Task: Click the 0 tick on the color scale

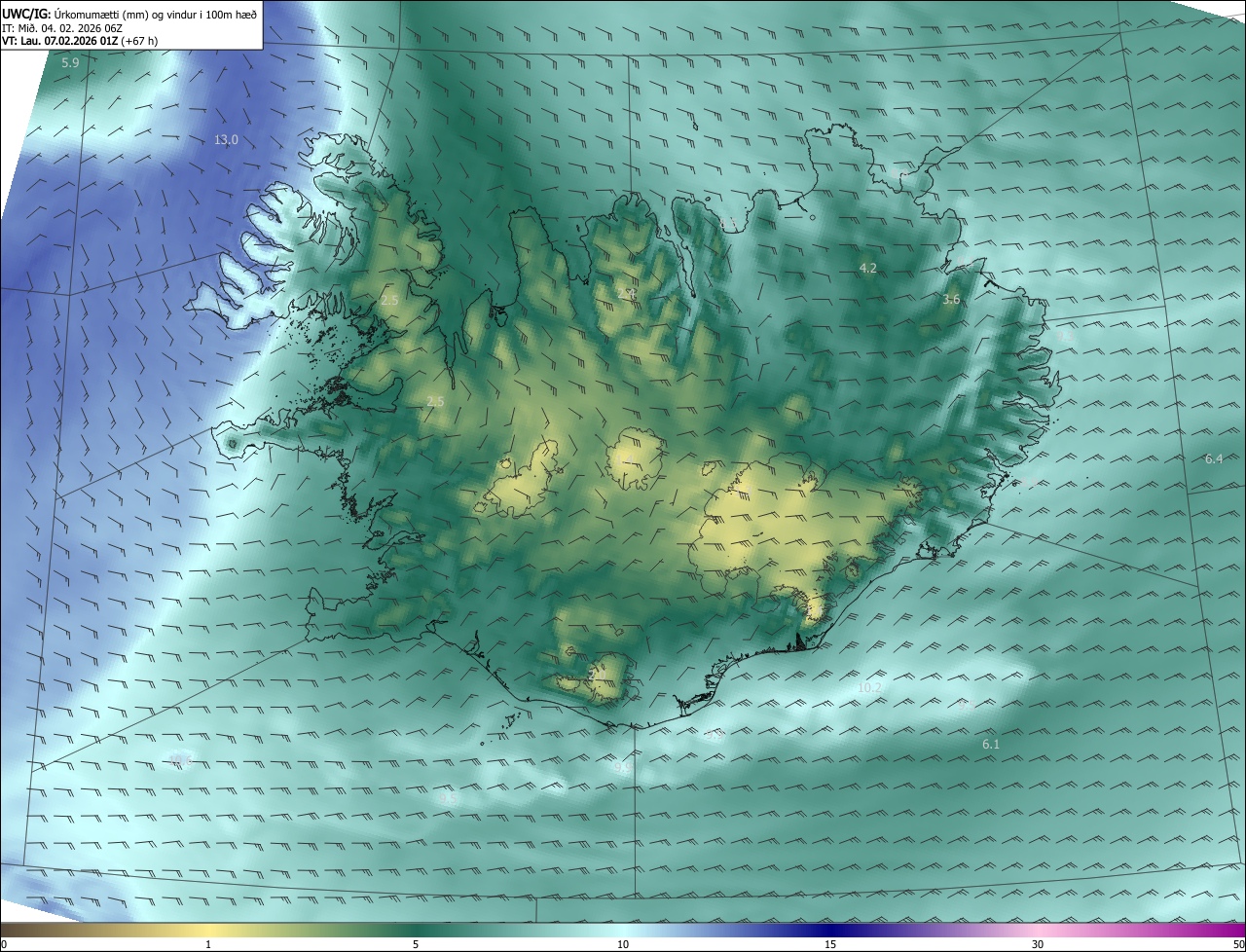Action: [x=4, y=944]
